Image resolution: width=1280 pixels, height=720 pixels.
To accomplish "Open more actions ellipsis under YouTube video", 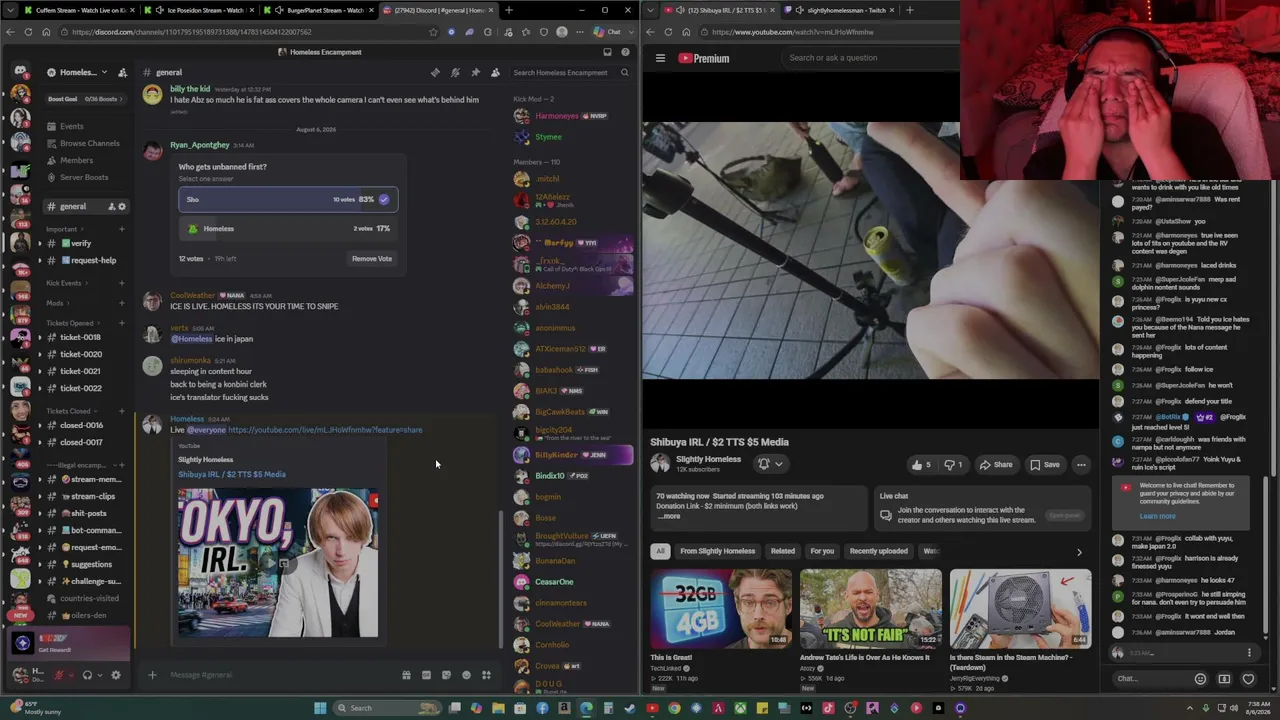I will (x=1081, y=465).
